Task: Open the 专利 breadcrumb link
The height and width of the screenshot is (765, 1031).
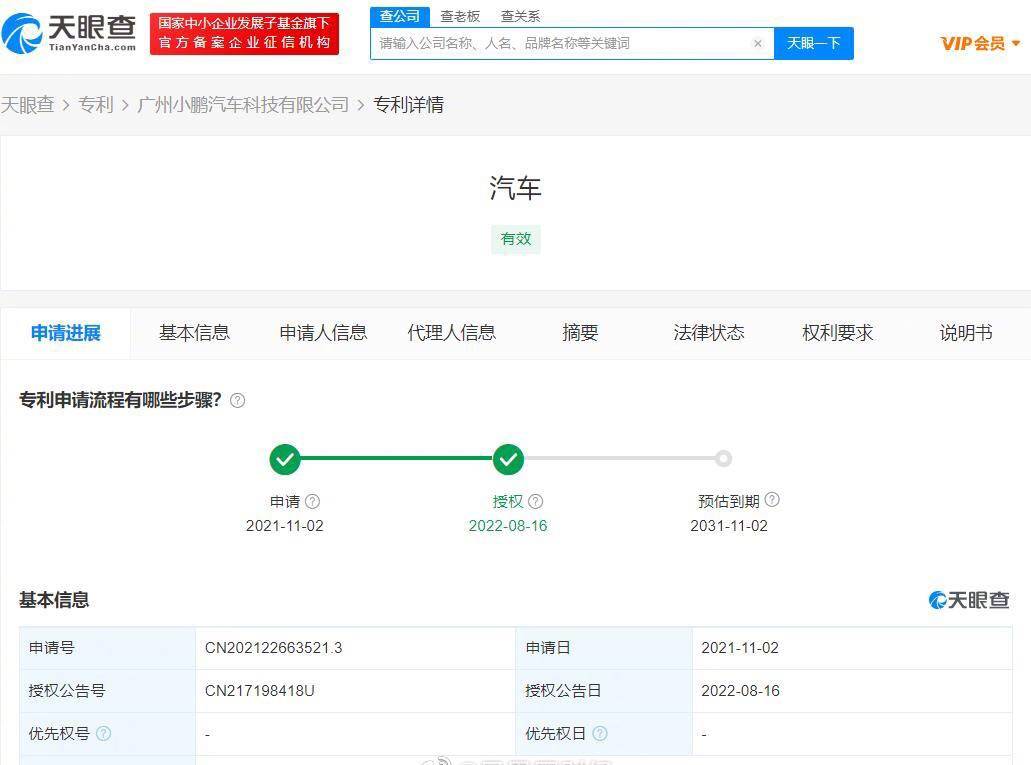Action: (96, 105)
